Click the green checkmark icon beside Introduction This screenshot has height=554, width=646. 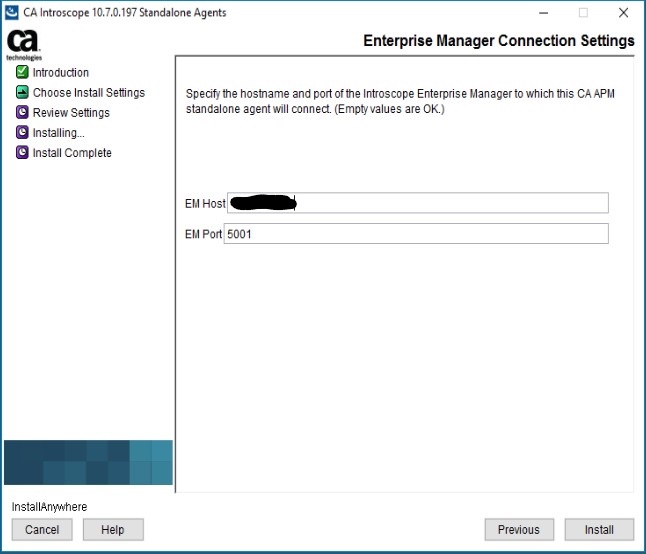coord(22,72)
